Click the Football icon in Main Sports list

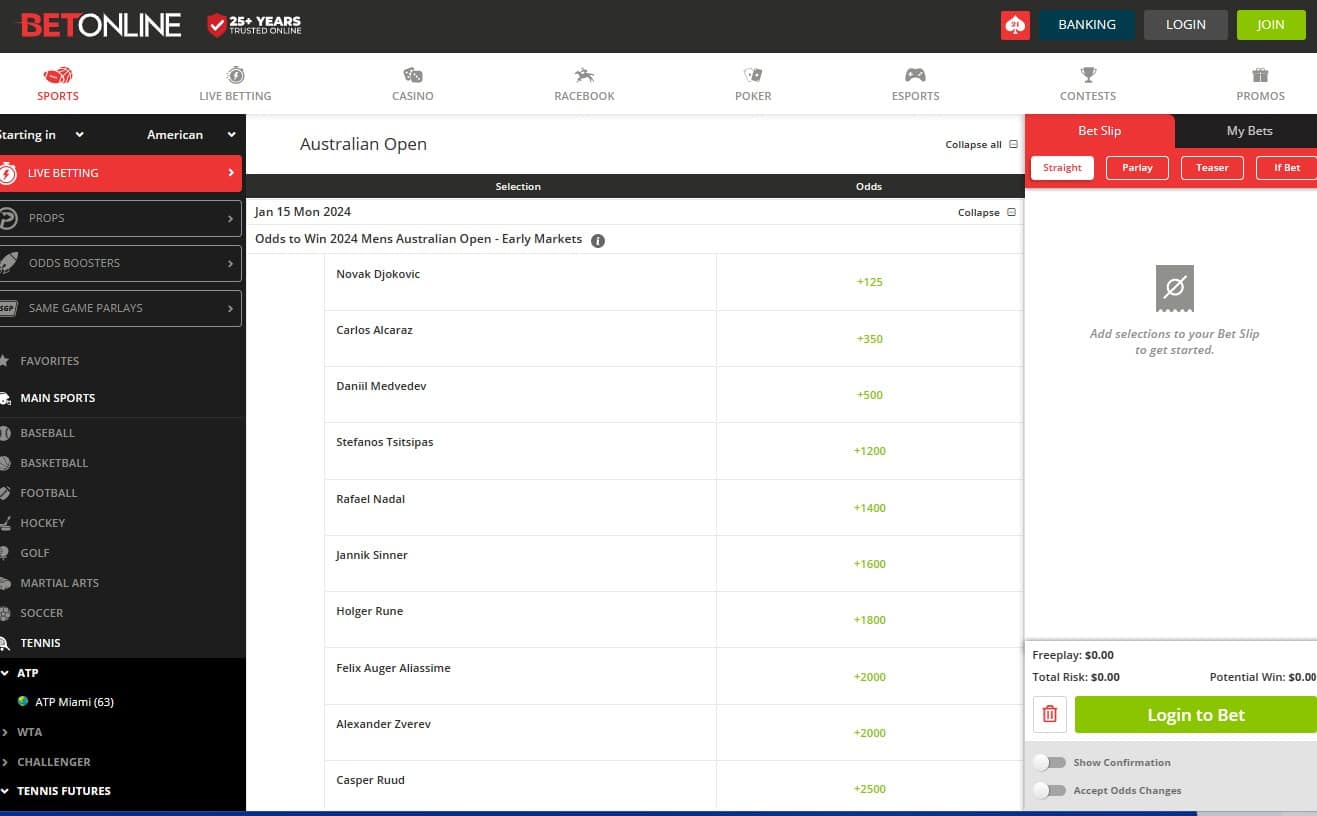pos(6,493)
